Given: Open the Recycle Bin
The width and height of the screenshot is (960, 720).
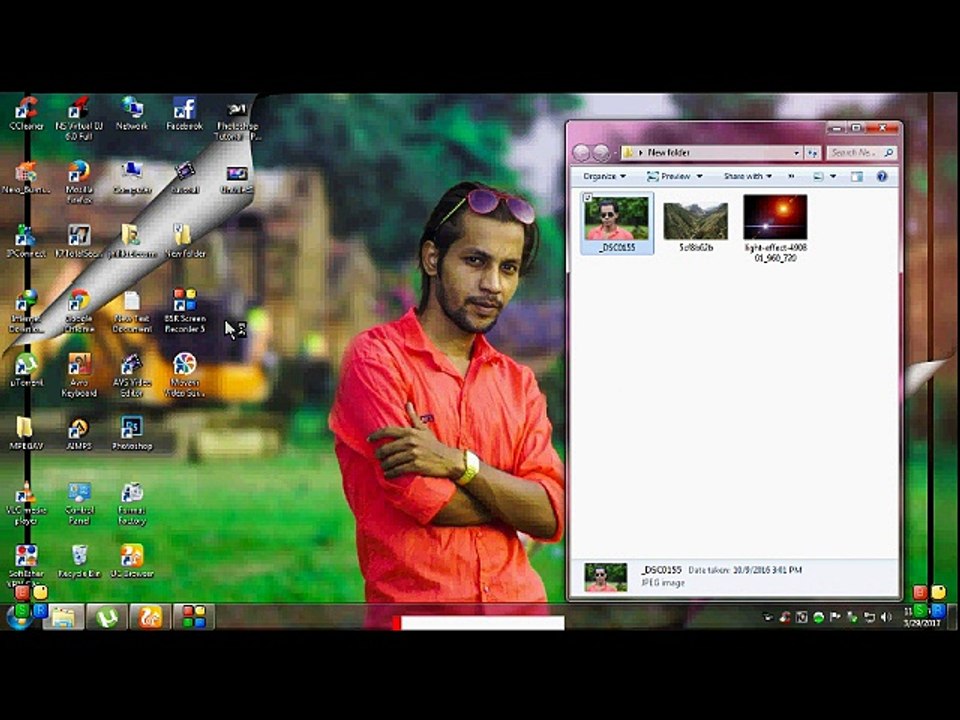Looking at the screenshot, I should [x=79, y=561].
